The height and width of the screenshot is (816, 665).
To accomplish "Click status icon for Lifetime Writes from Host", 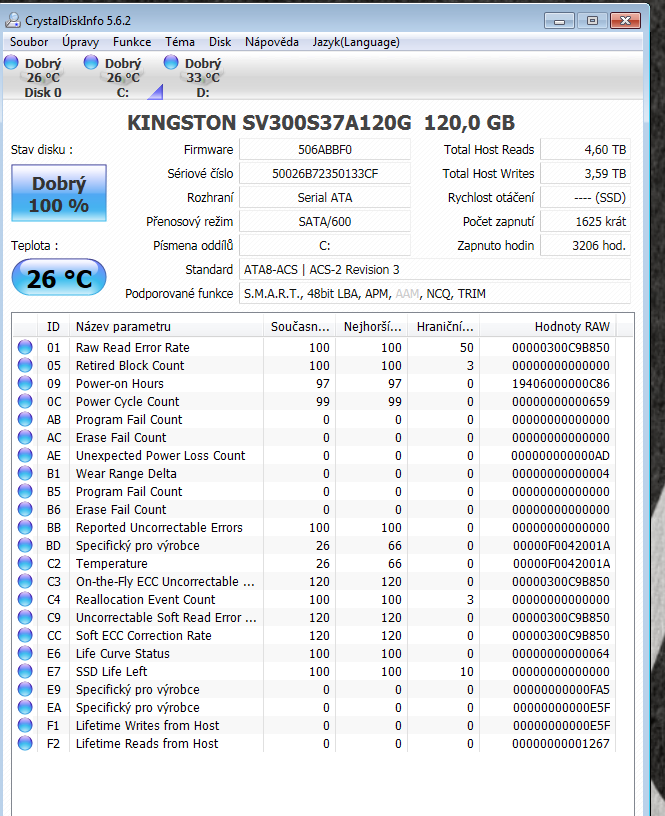I will [25, 725].
